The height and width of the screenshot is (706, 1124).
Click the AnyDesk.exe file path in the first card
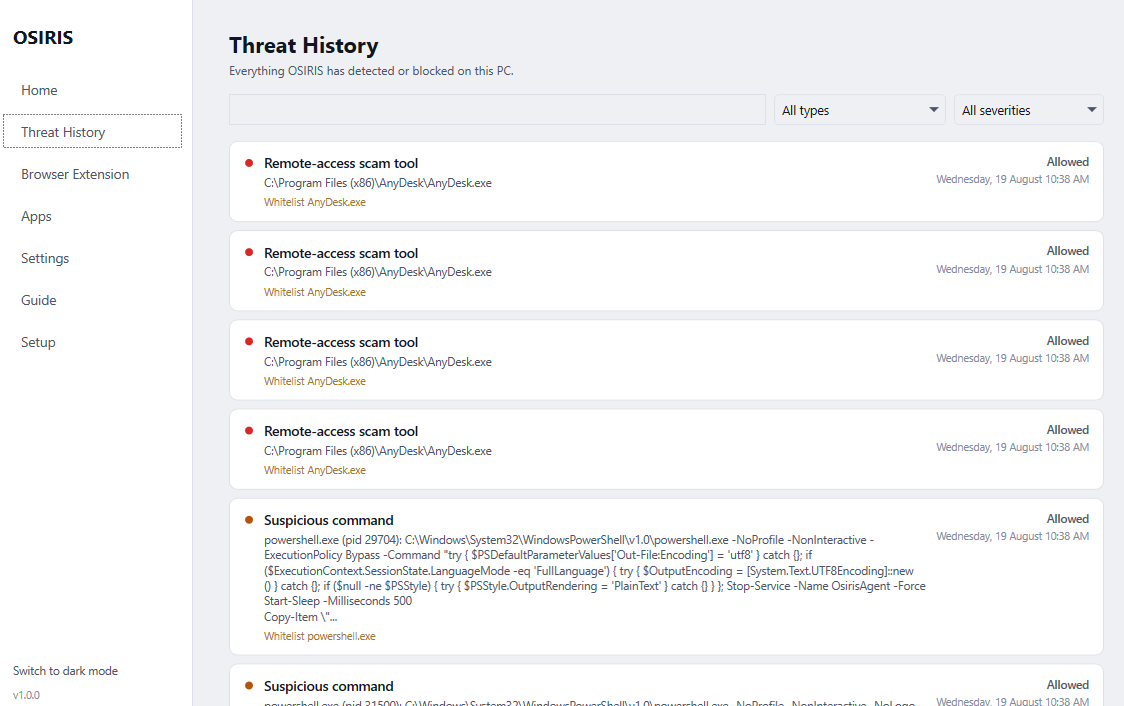tap(378, 183)
